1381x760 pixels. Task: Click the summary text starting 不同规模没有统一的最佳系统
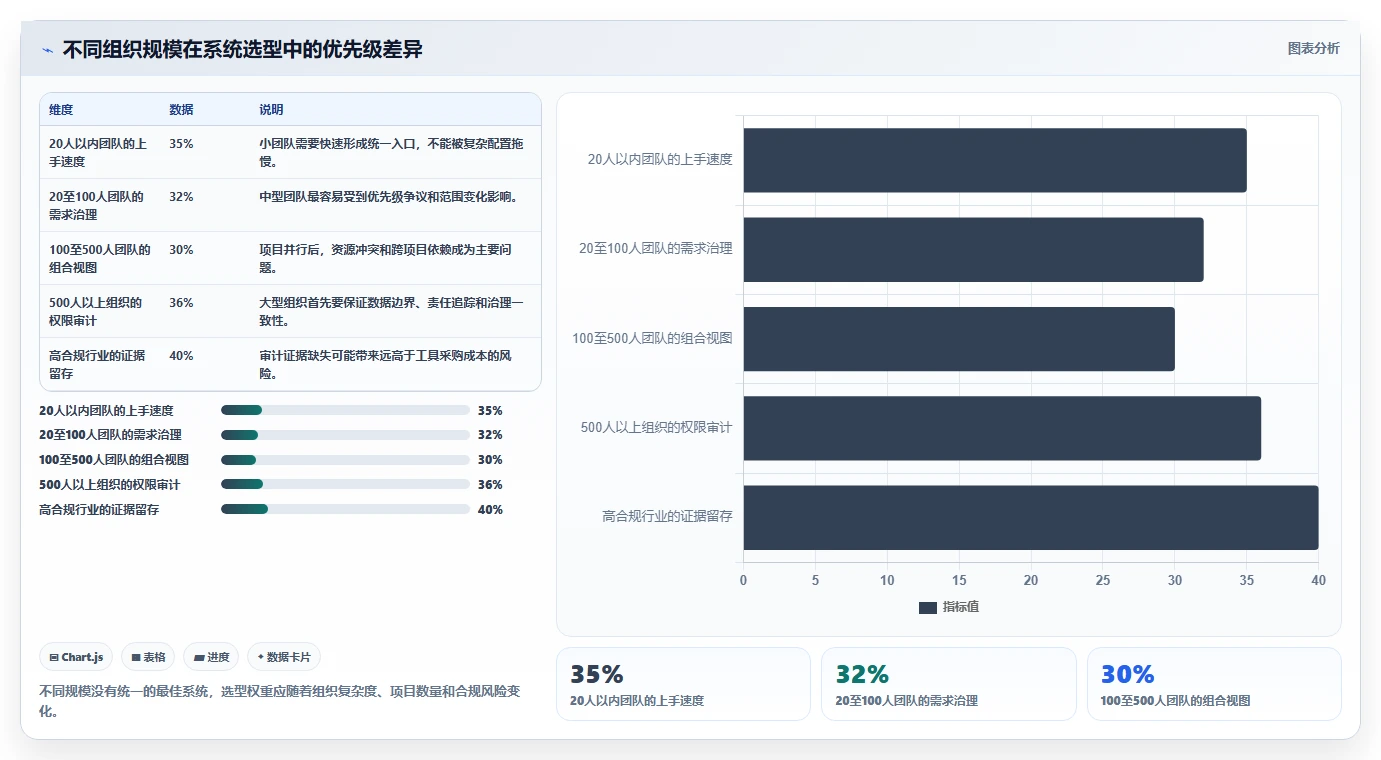(x=279, y=701)
